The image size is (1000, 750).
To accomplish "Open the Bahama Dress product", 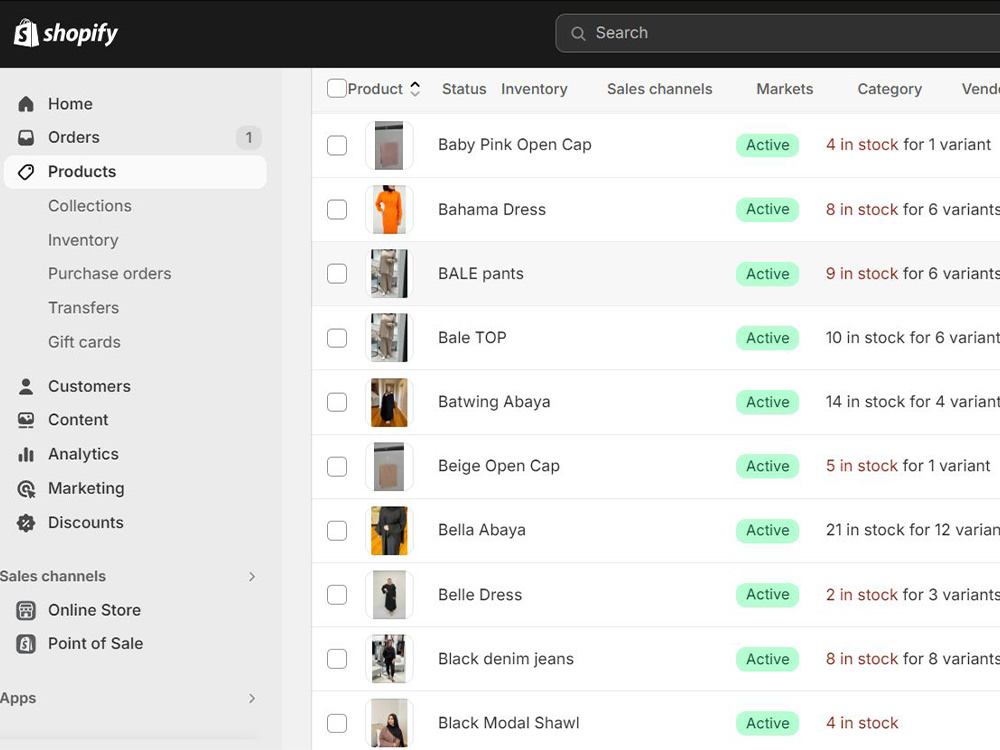I will point(492,210).
